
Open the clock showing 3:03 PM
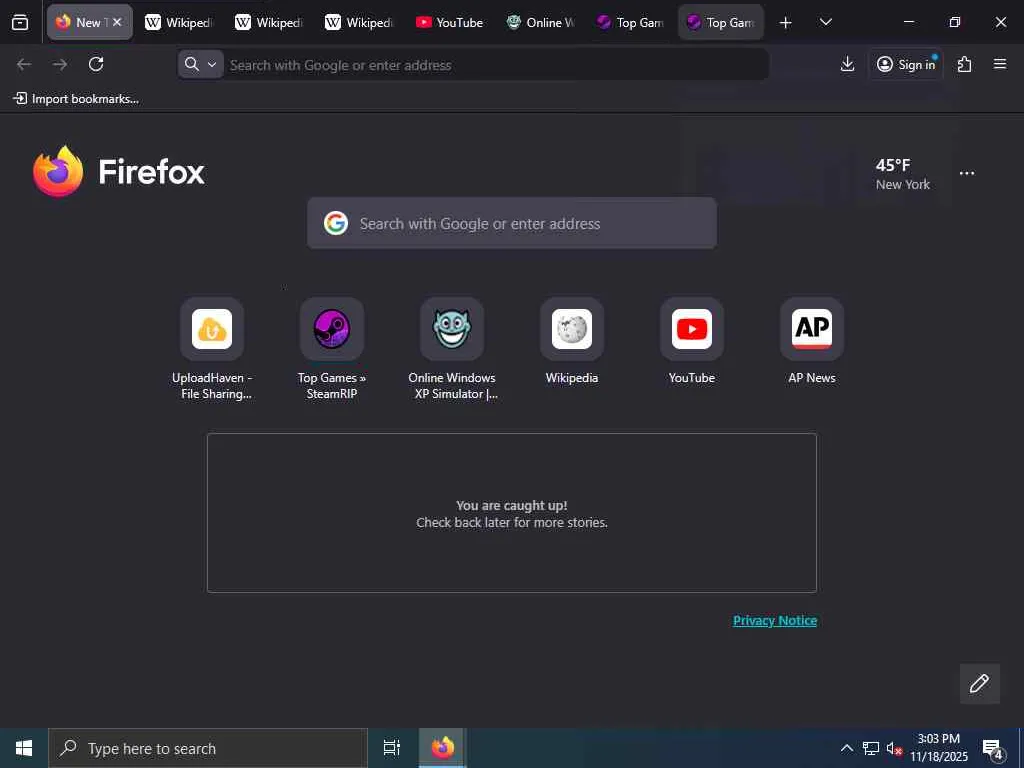(939, 748)
